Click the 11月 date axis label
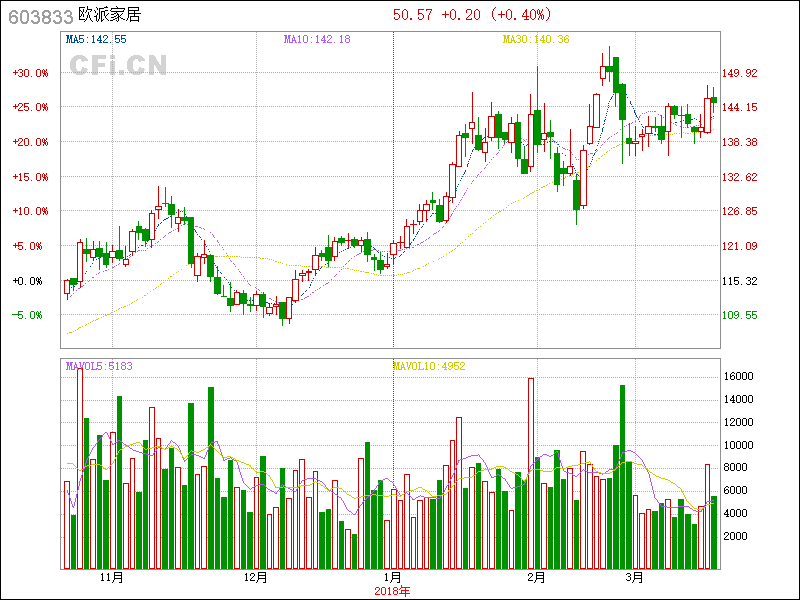This screenshot has width=800, height=600. [112, 578]
